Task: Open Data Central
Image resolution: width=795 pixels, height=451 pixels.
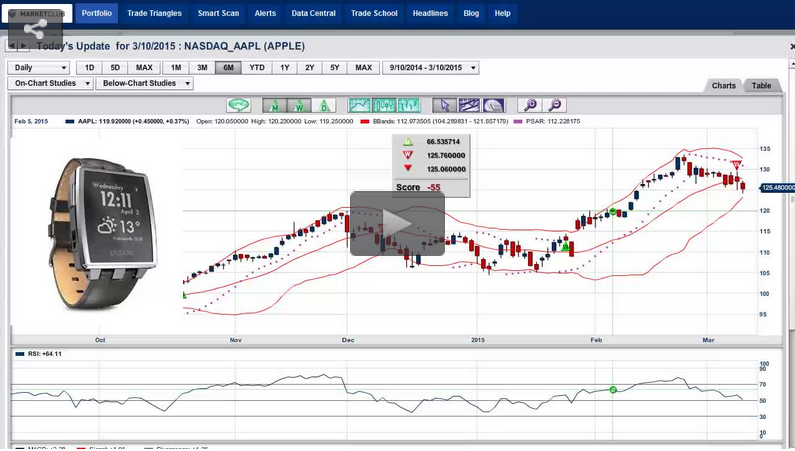Action: pos(313,13)
